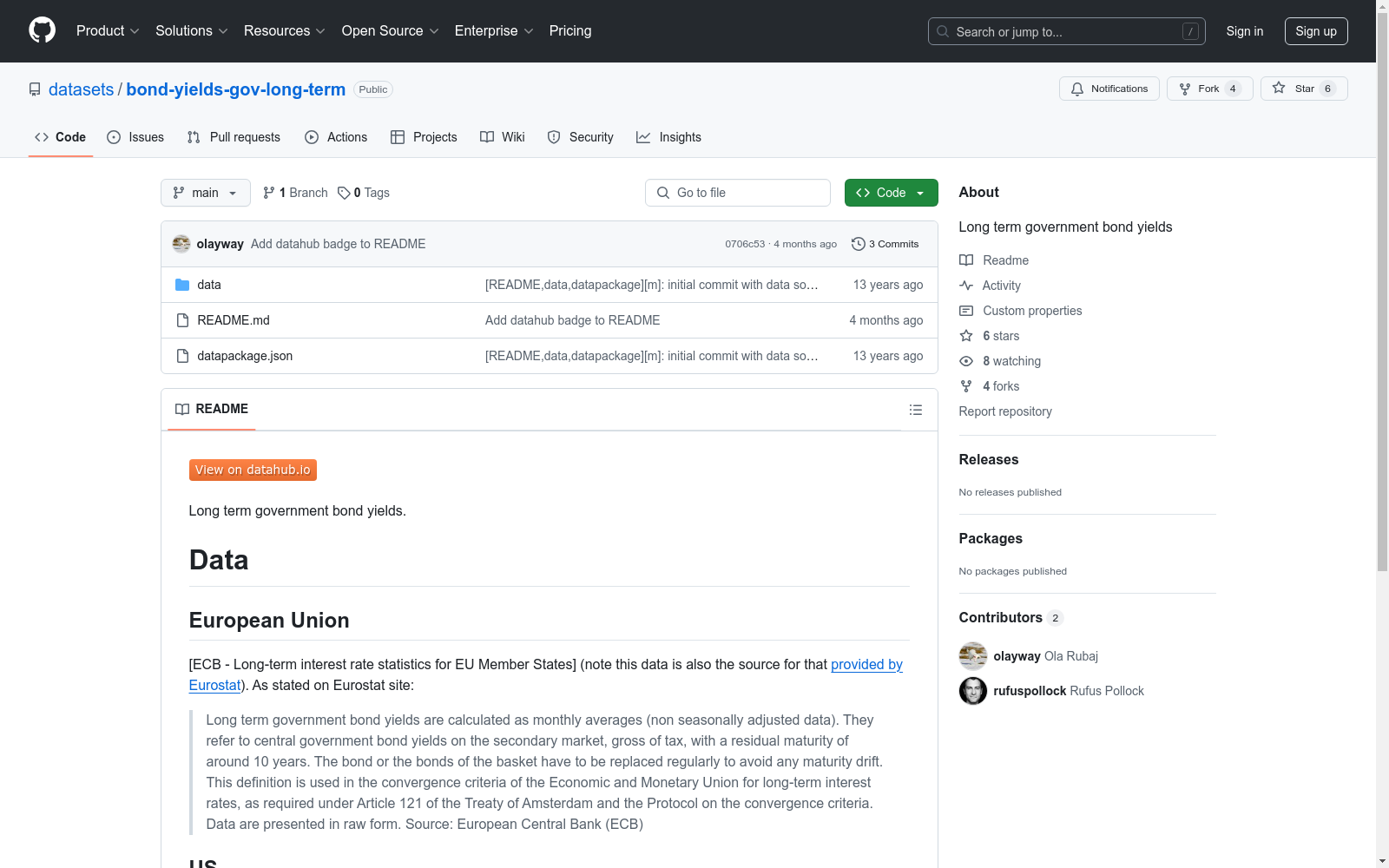
Task: Click the Custom properties note icon
Action: point(966,311)
